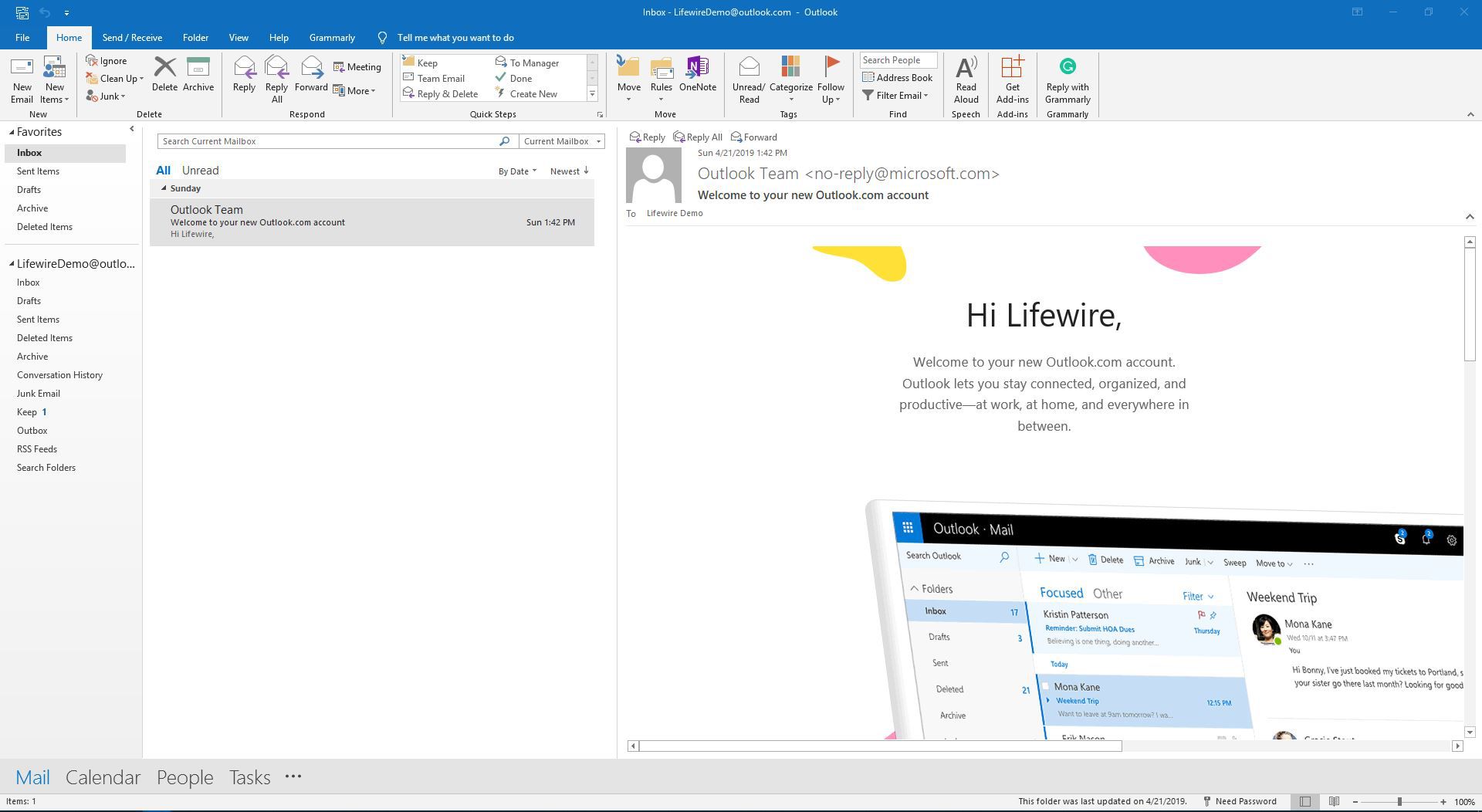The width and height of the screenshot is (1482, 812).
Task: Click the Meeting reply icon
Action: point(338,67)
